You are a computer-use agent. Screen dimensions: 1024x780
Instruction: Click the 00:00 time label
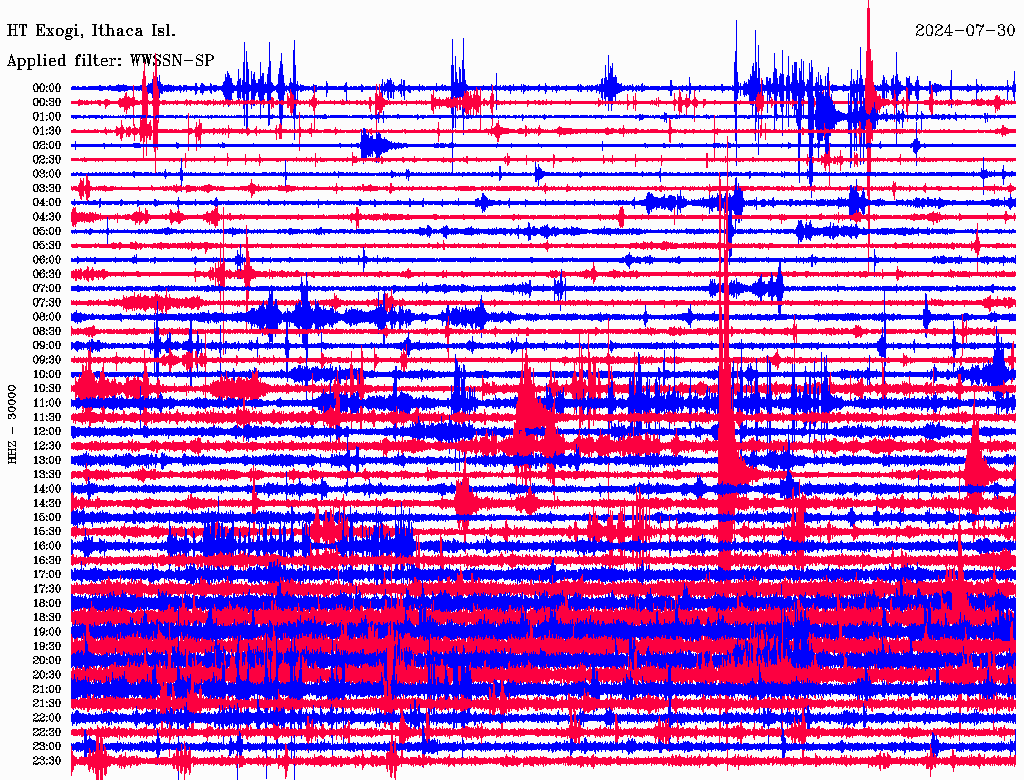click(x=47, y=88)
